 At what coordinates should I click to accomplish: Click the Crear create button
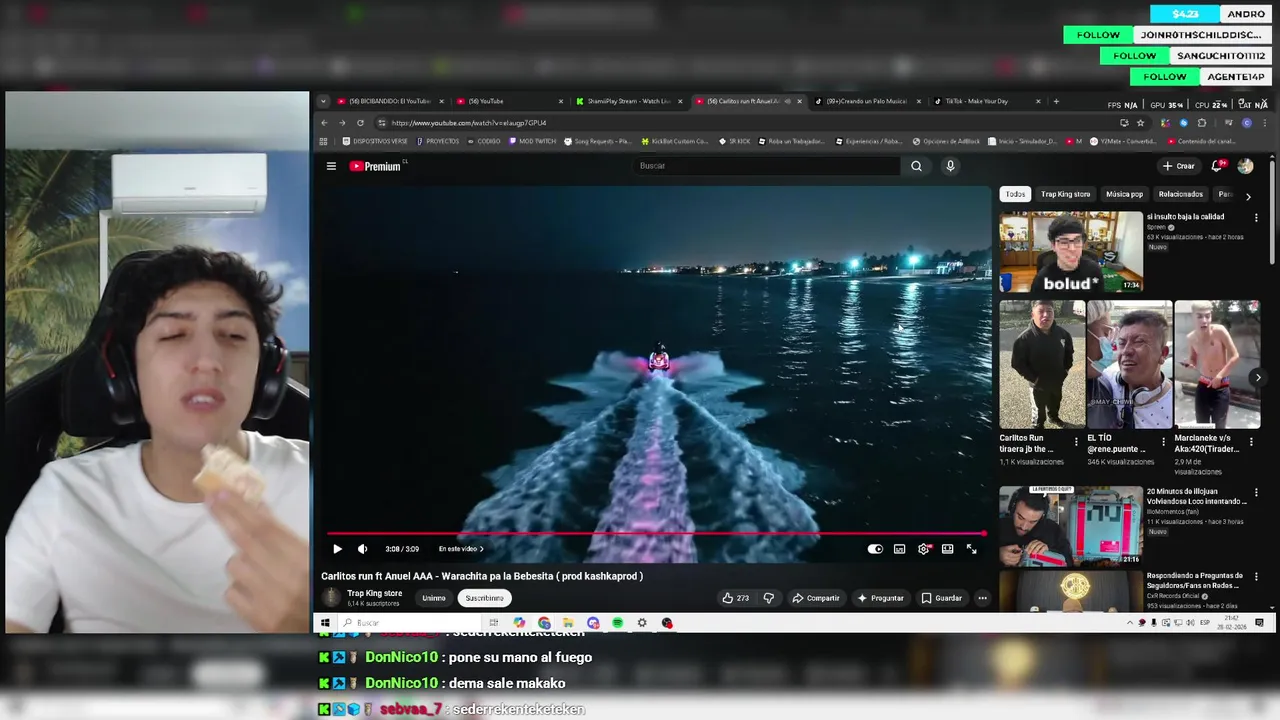[1179, 166]
